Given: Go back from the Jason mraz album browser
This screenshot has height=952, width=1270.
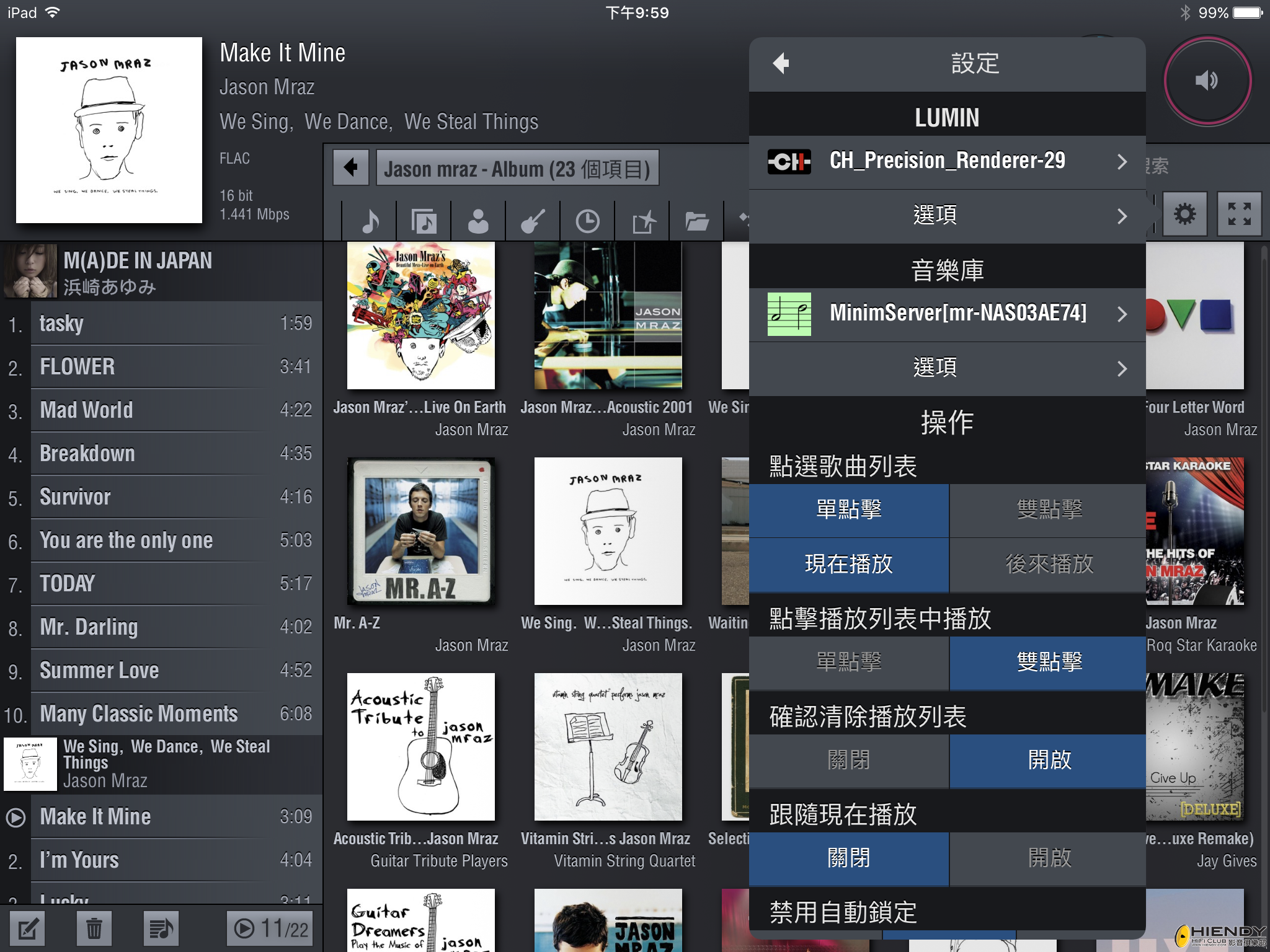Looking at the screenshot, I should [351, 167].
